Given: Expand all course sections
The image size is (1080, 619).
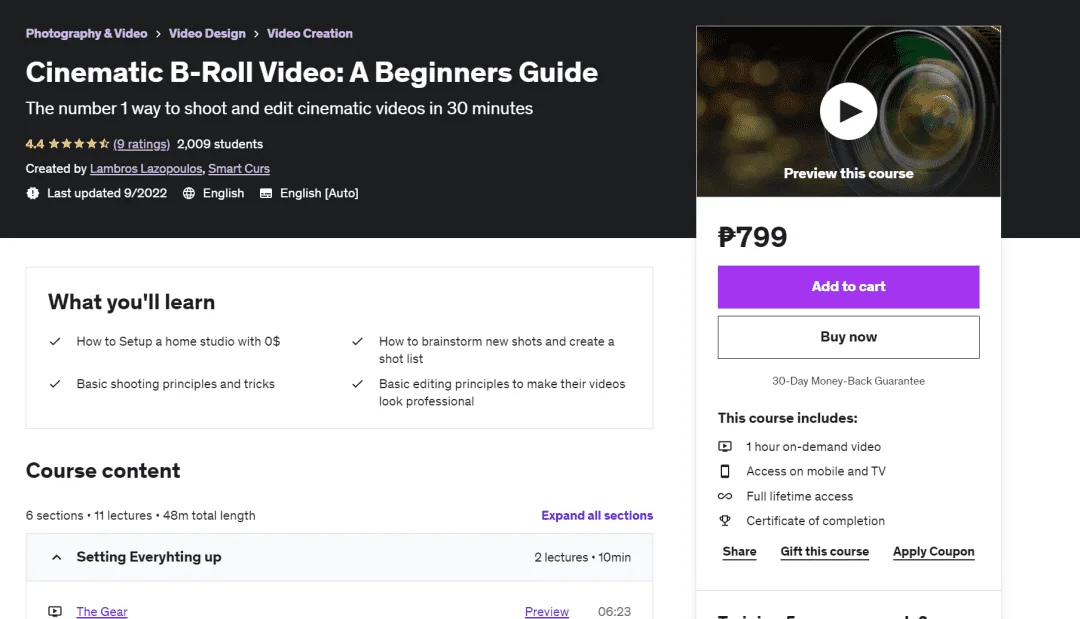Looking at the screenshot, I should point(596,515).
